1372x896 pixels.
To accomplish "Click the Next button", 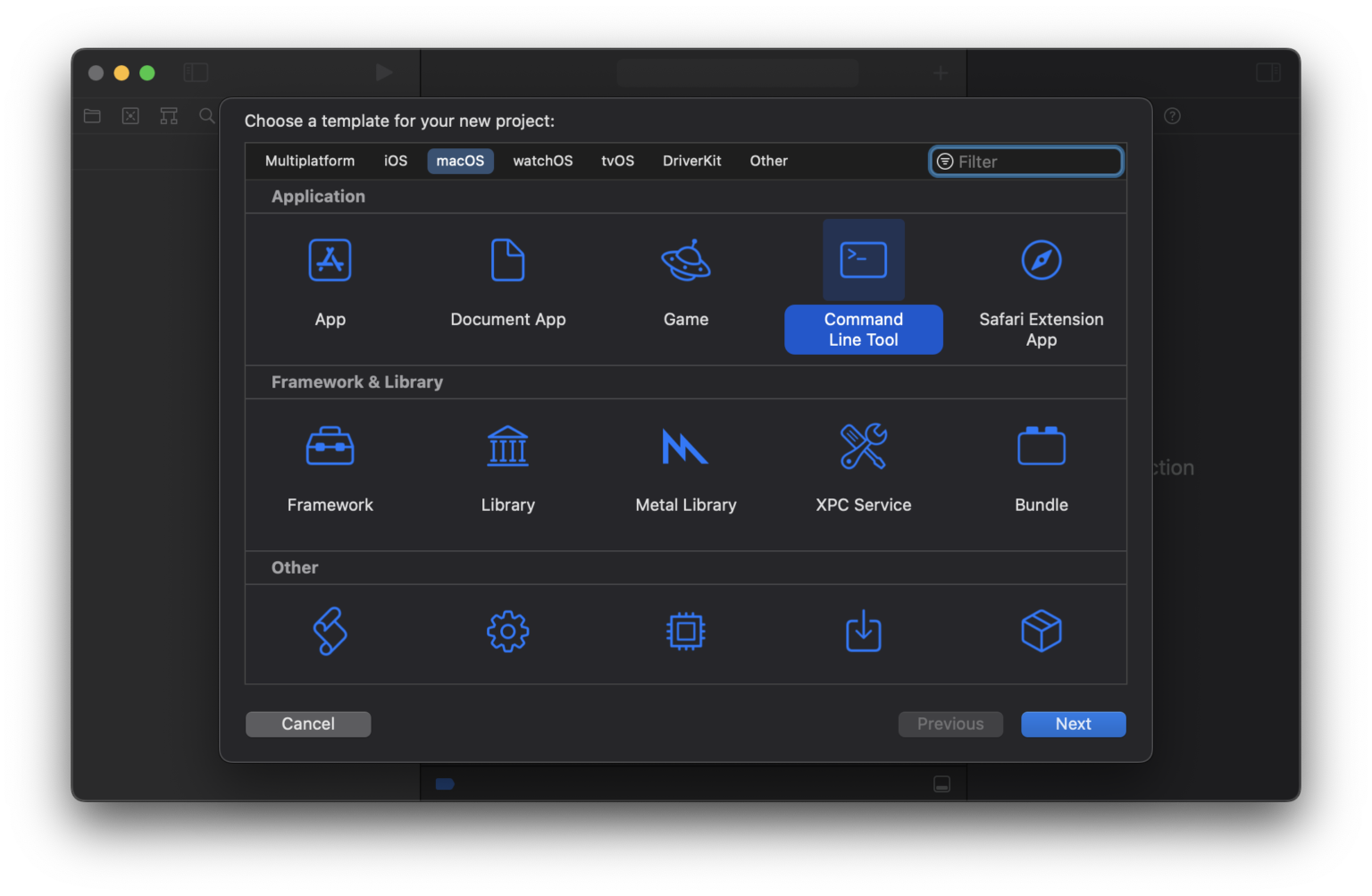I will 1073,724.
